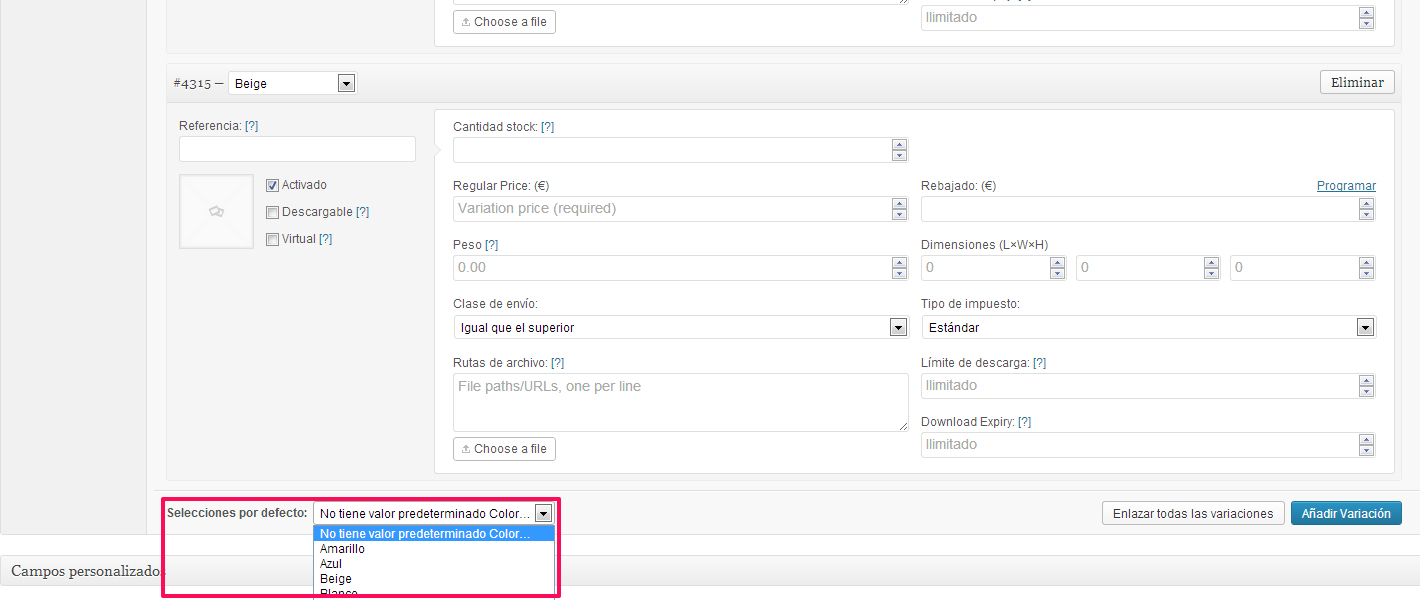Viewport: 1420px width, 600px height.
Task: Click the Añadir Variación button
Action: coord(1345,513)
